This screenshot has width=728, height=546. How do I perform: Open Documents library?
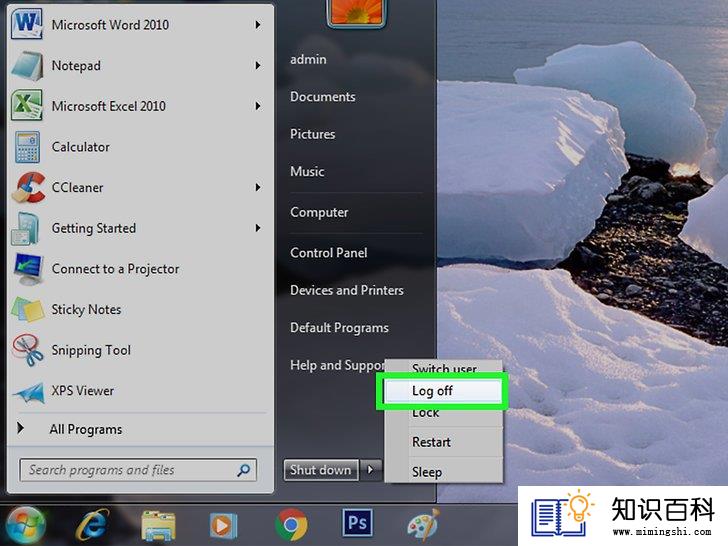click(x=323, y=97)
